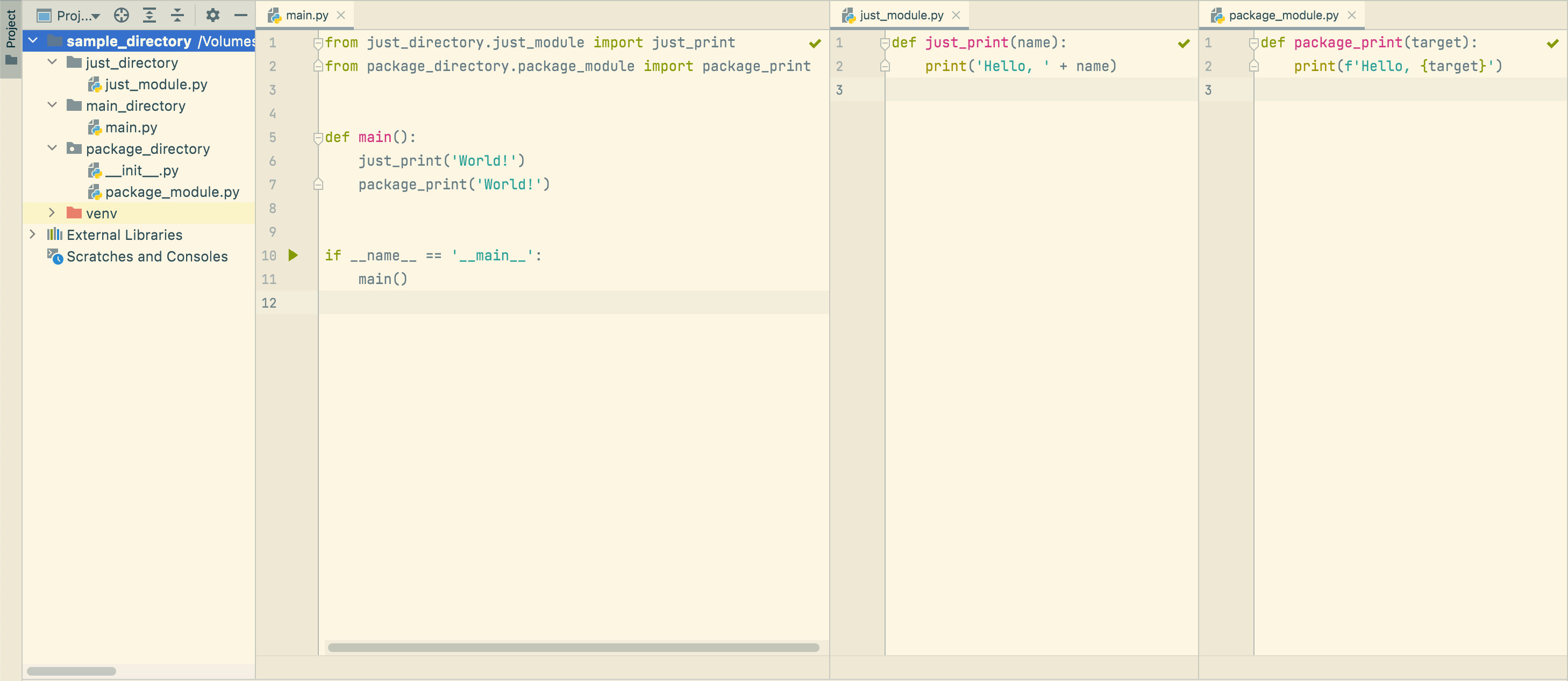Toggle the fold marker at def just_print

[885, 43]
